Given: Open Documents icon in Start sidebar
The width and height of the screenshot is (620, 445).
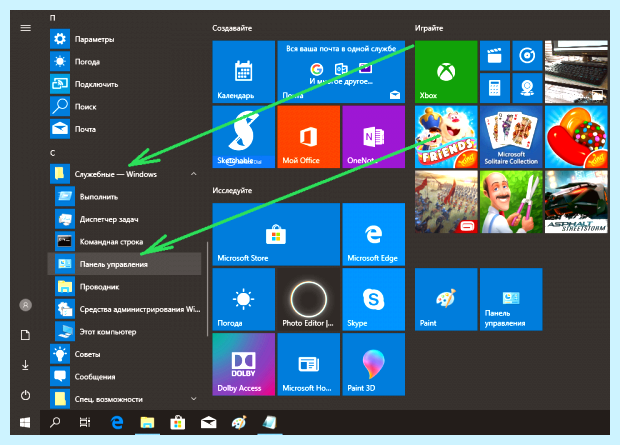Looking at the screenshot, I should (26, 335).
